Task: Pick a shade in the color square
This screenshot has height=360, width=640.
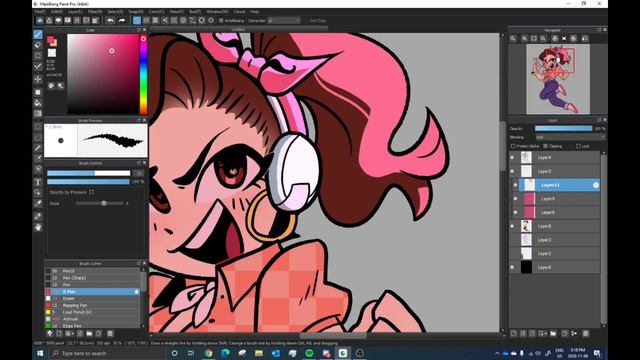Action: tap(103, 74)
